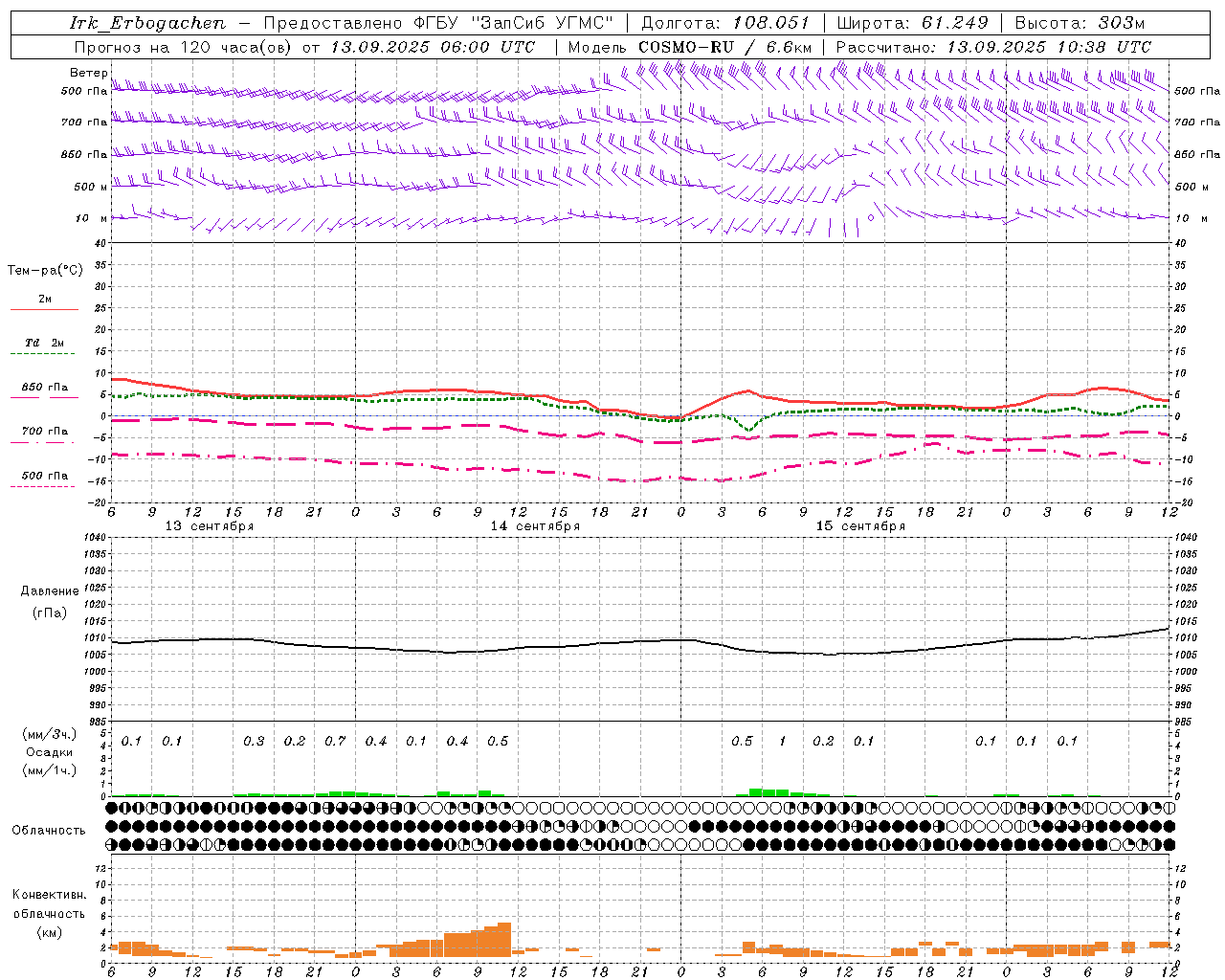The height and width of the screenshot is (980, 1225).
Task: Click the computed time 13.09.2025 10:38 UTC
Action: (x=1049, y=47)
